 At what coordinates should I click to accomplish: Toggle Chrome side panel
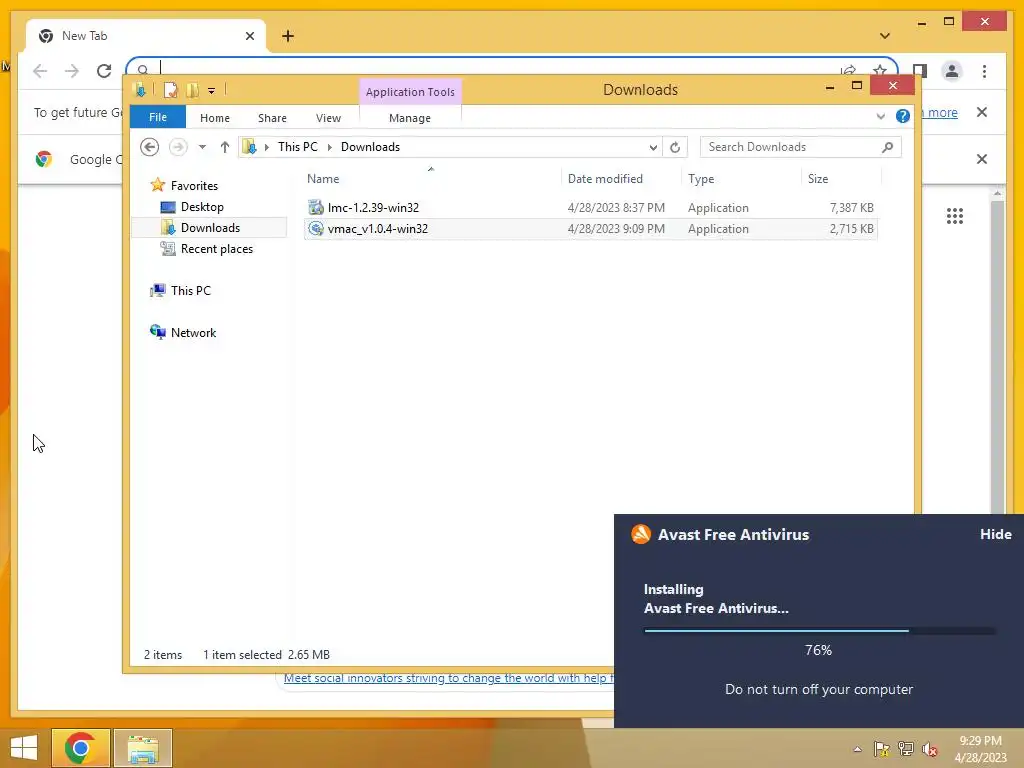920,71
